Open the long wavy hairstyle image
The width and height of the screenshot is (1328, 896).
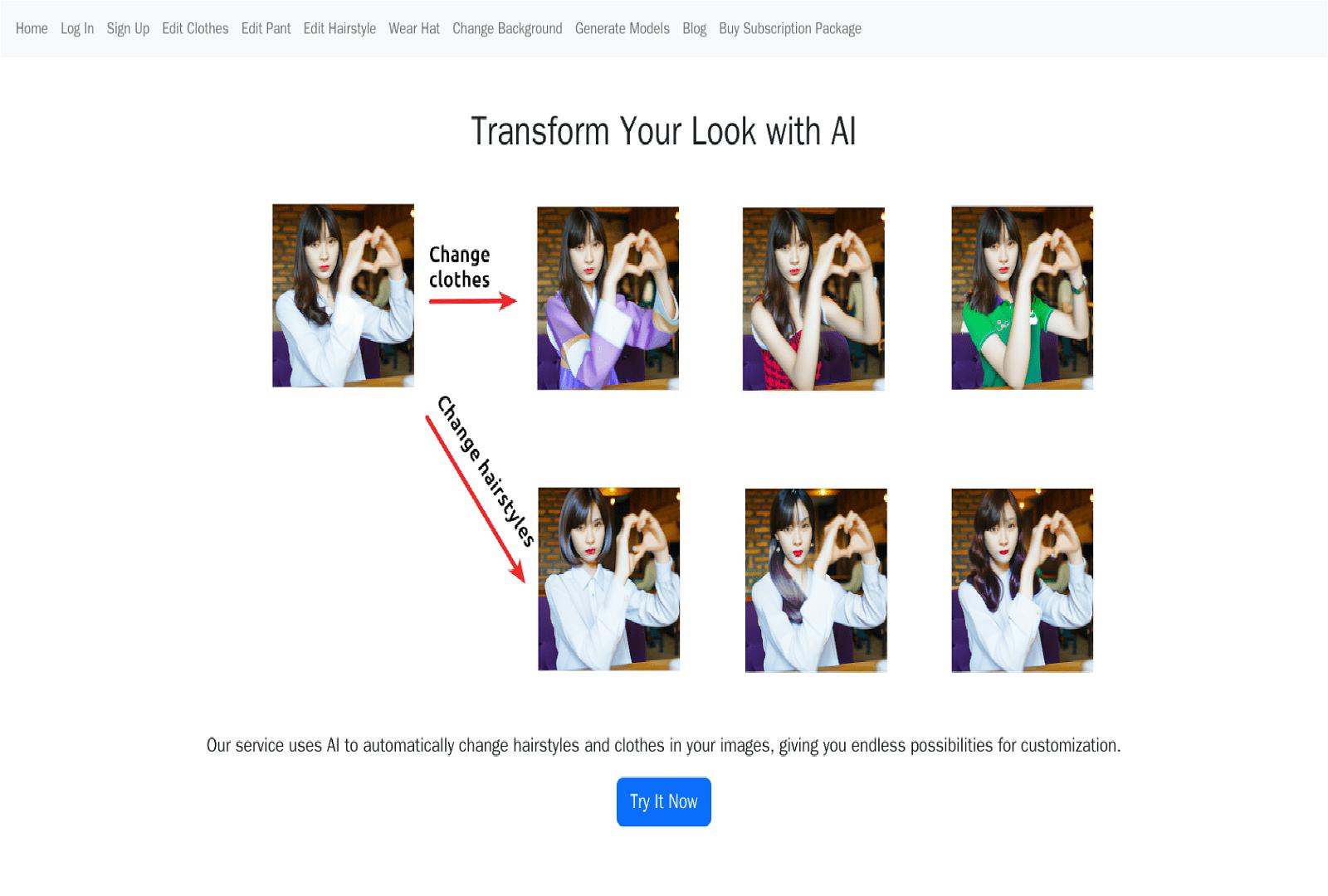click(x=1022, y=580)
